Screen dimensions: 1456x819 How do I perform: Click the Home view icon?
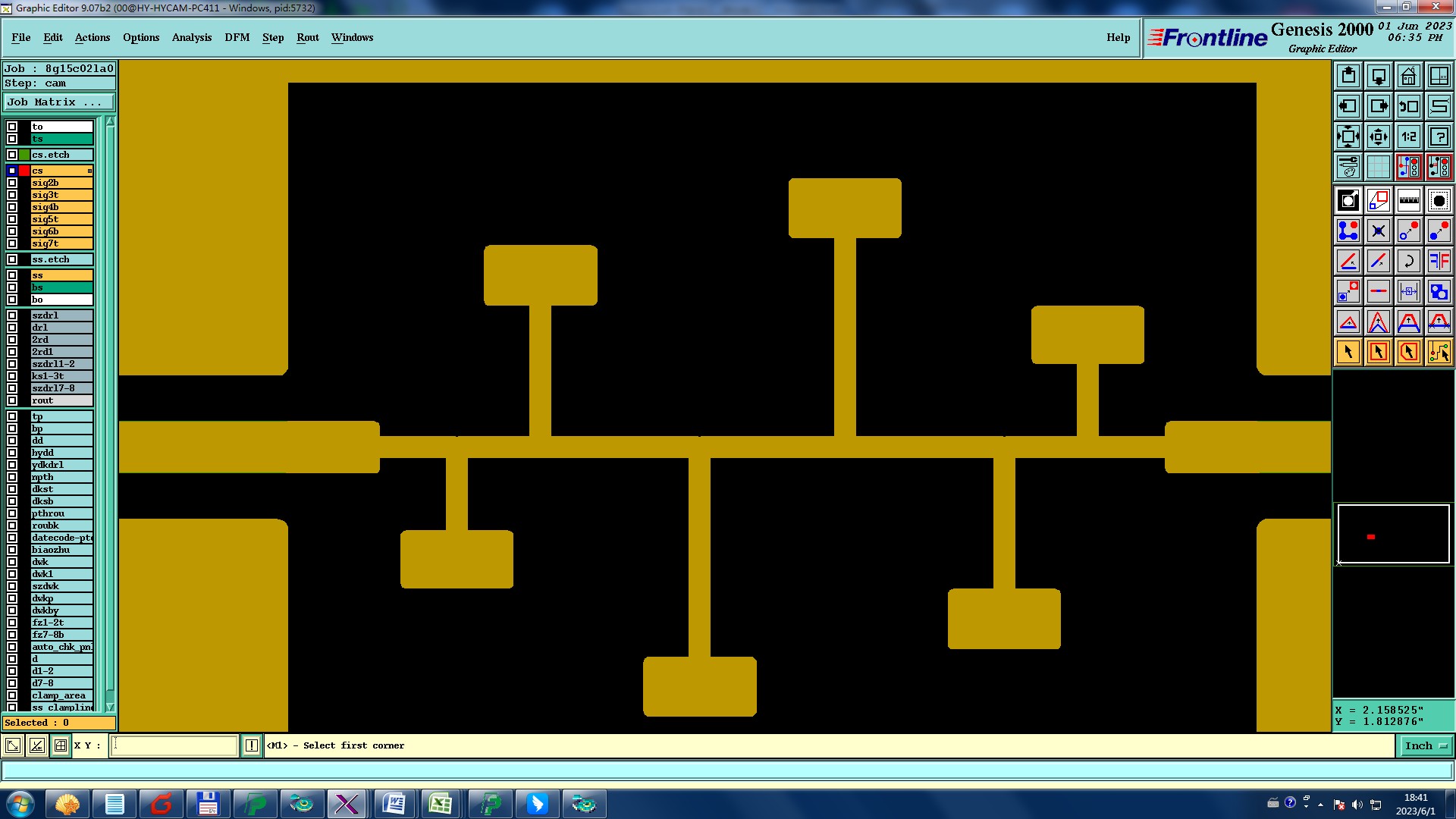click(x=1408, y=76)
